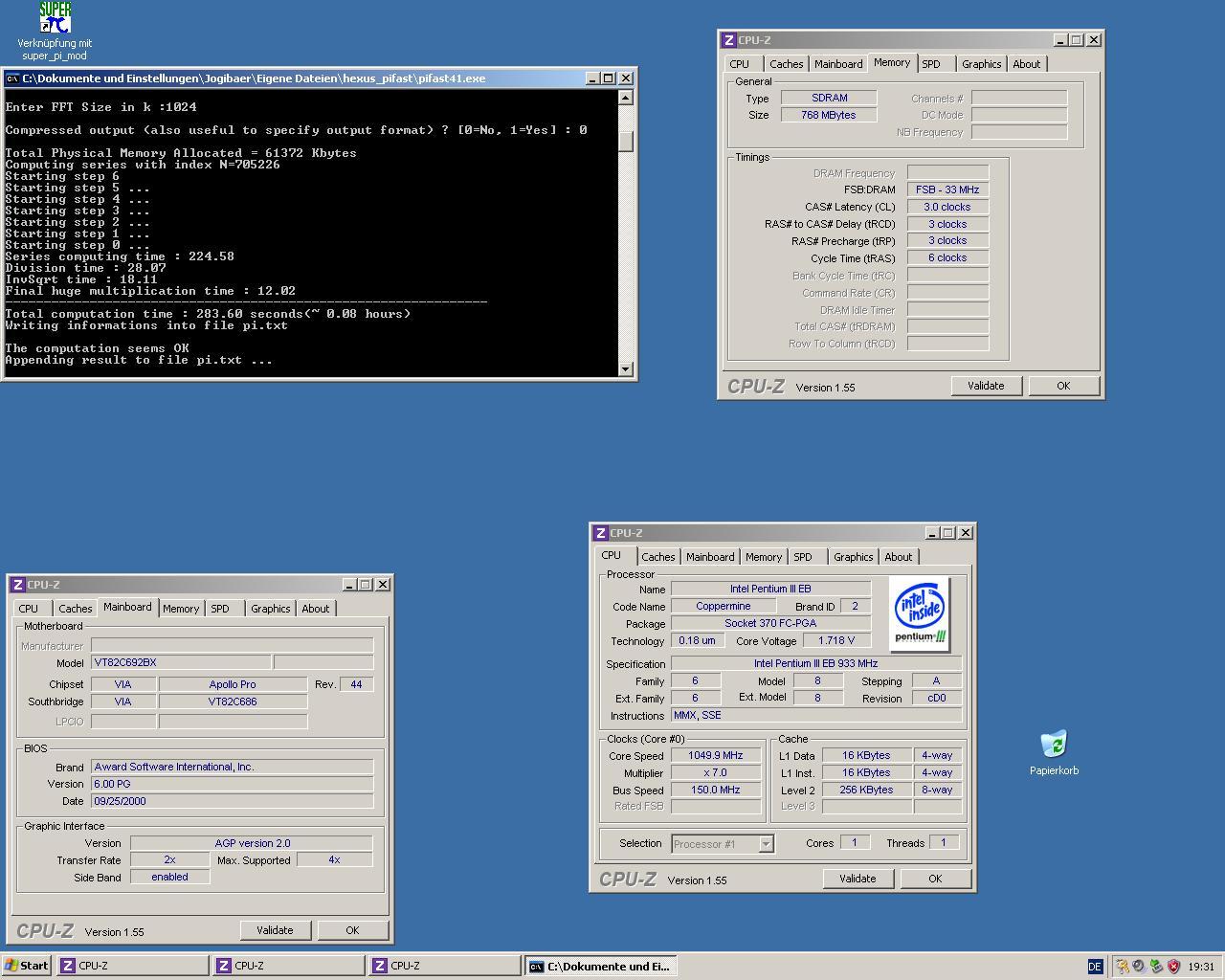Open Graphics tab in Memory window
The width and height of the screenshot is (1225, 980).
[981, 64]
